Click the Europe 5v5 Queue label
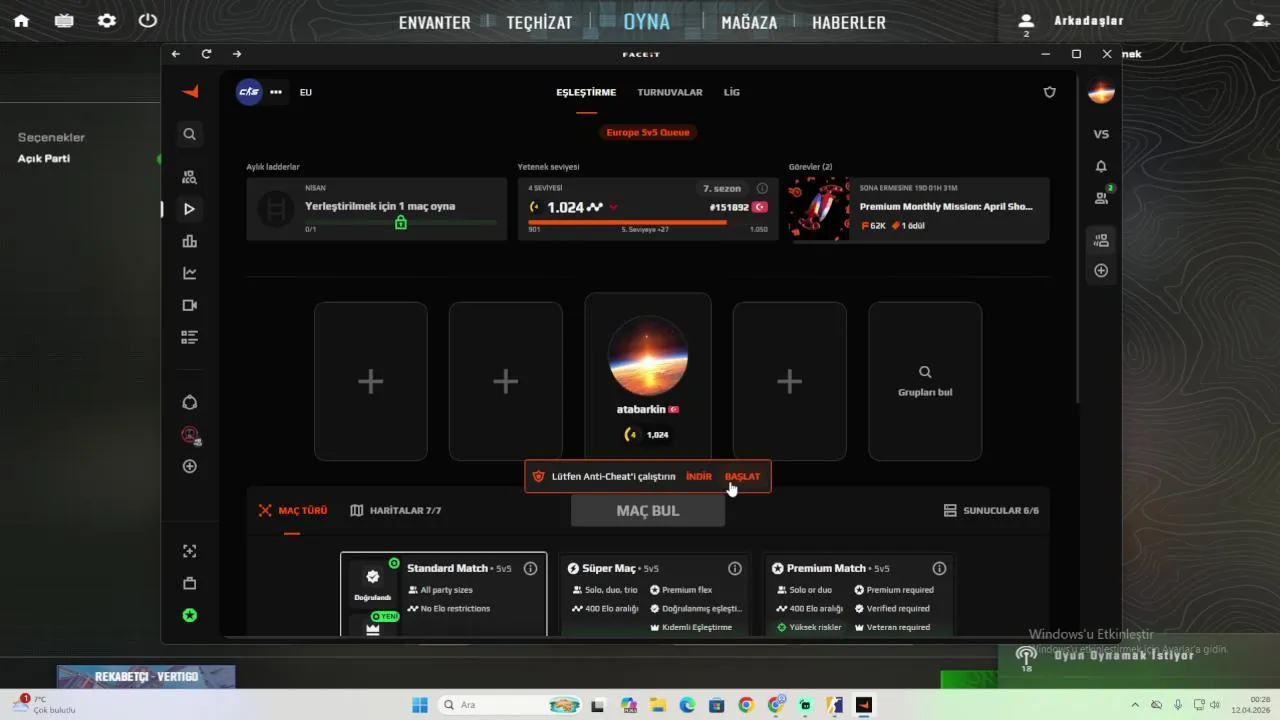1280x720 pixels. point(648,132)
